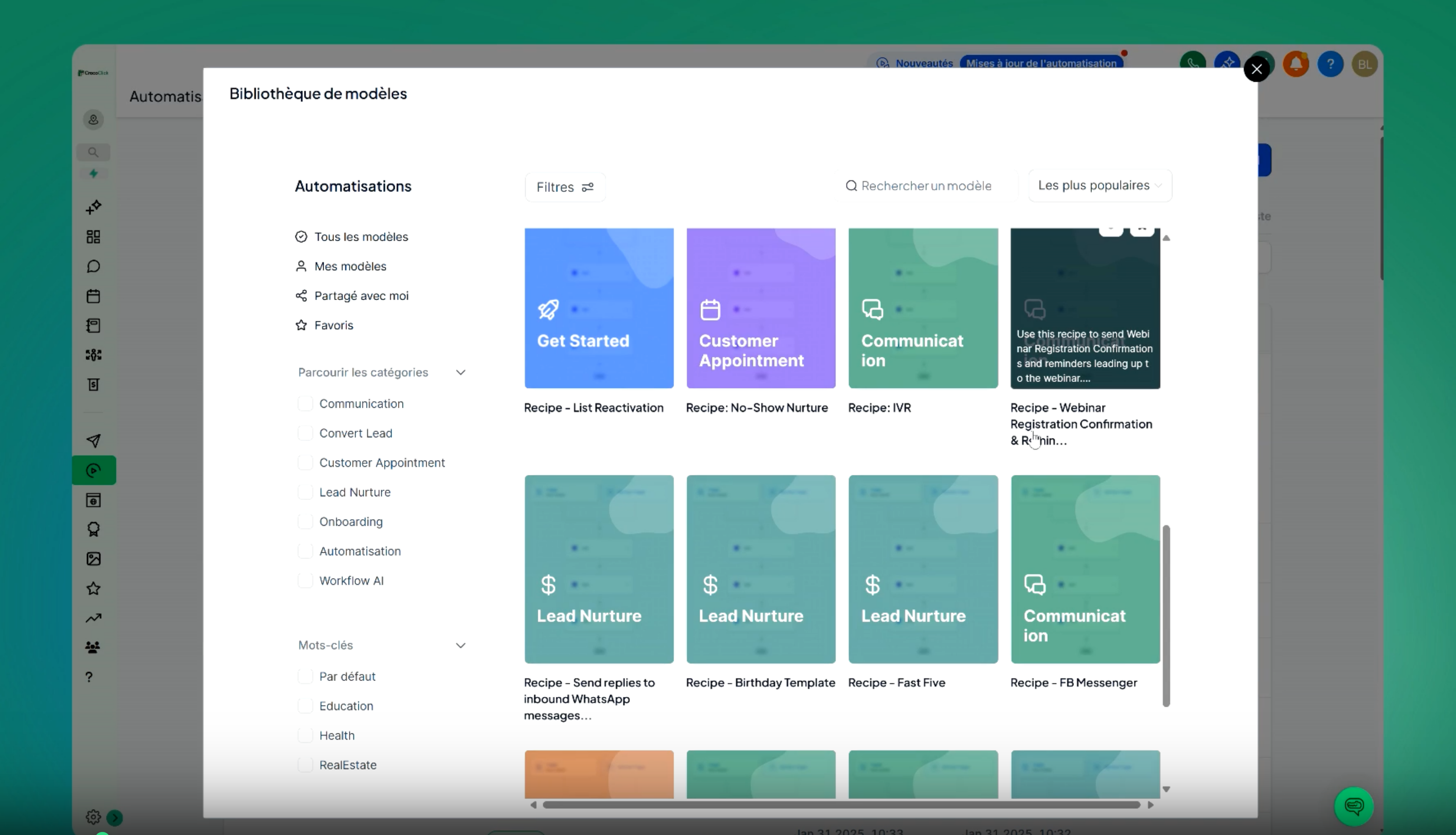The width and height of the screenshot is (1456, 835).
Task: Click the Mises à jour de l'automatisation badge
Action: pyautogui.click(x=1041, y=63)
